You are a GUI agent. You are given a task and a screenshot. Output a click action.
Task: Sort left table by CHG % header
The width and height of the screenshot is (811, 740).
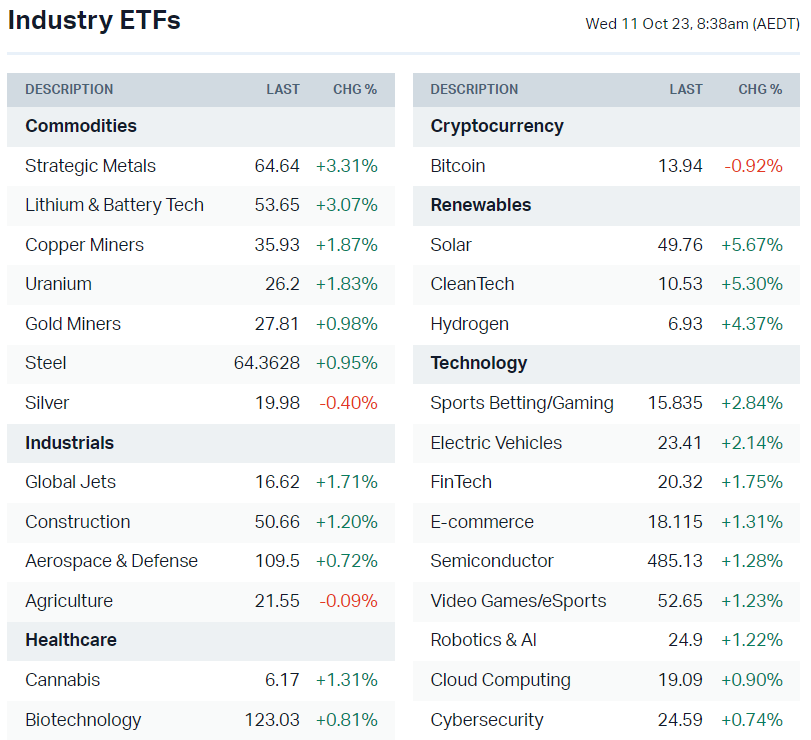[355, 89]
